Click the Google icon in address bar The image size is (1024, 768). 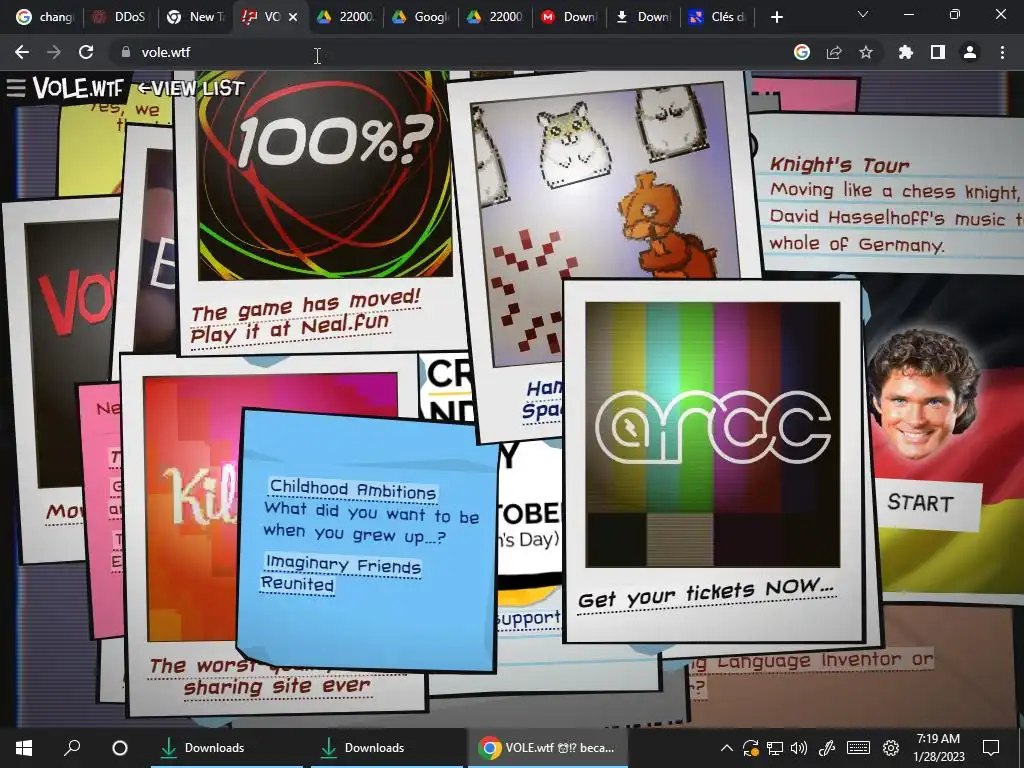point(802,52)
